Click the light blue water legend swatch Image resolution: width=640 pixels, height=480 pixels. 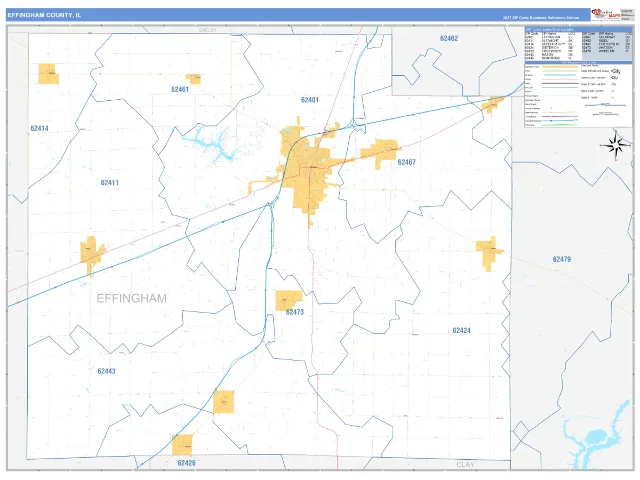[x=560, y=75]
